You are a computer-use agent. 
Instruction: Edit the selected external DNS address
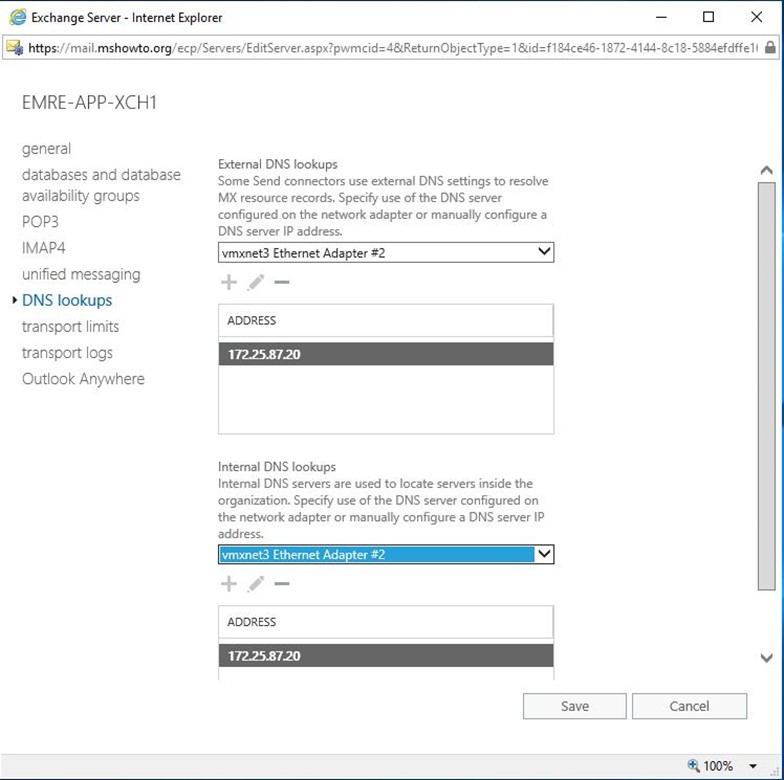click(256, 282)
